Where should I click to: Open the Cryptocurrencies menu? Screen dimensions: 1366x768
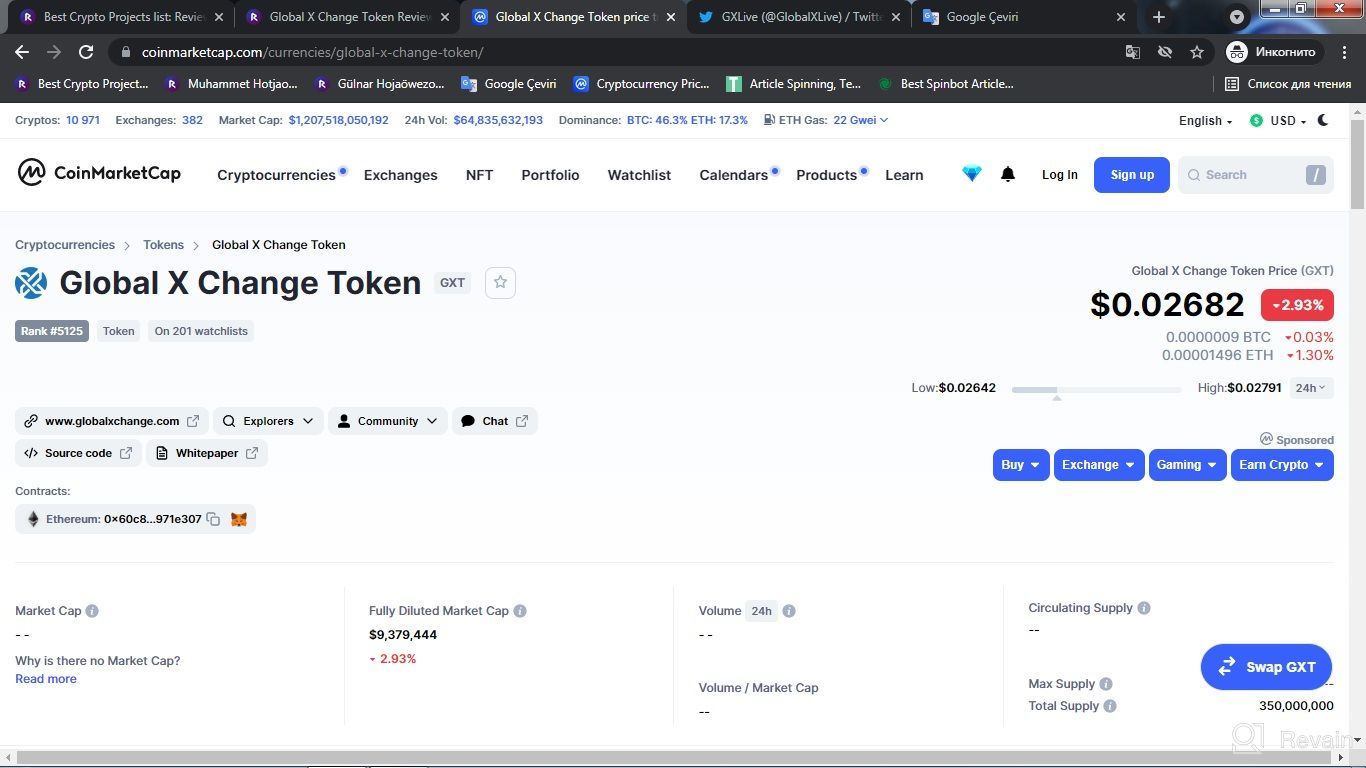[276, 175]
